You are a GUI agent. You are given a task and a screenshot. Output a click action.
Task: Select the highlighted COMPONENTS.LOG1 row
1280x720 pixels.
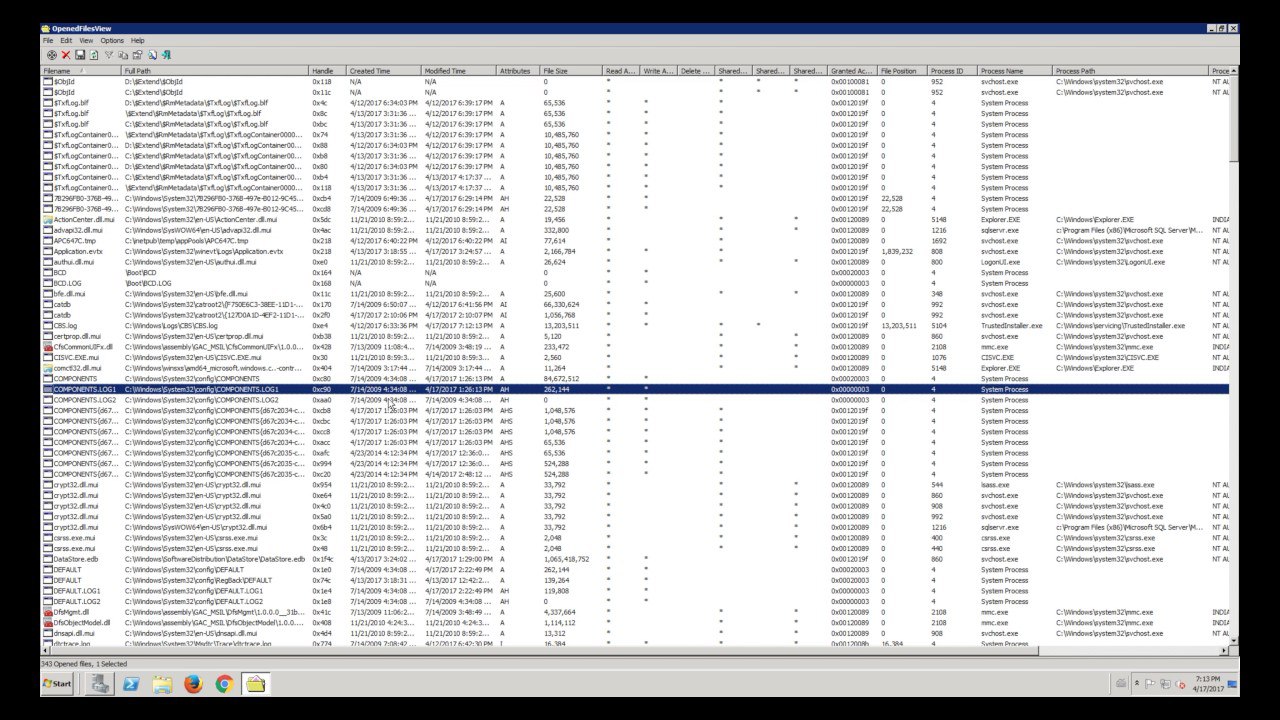pos(635,389)
